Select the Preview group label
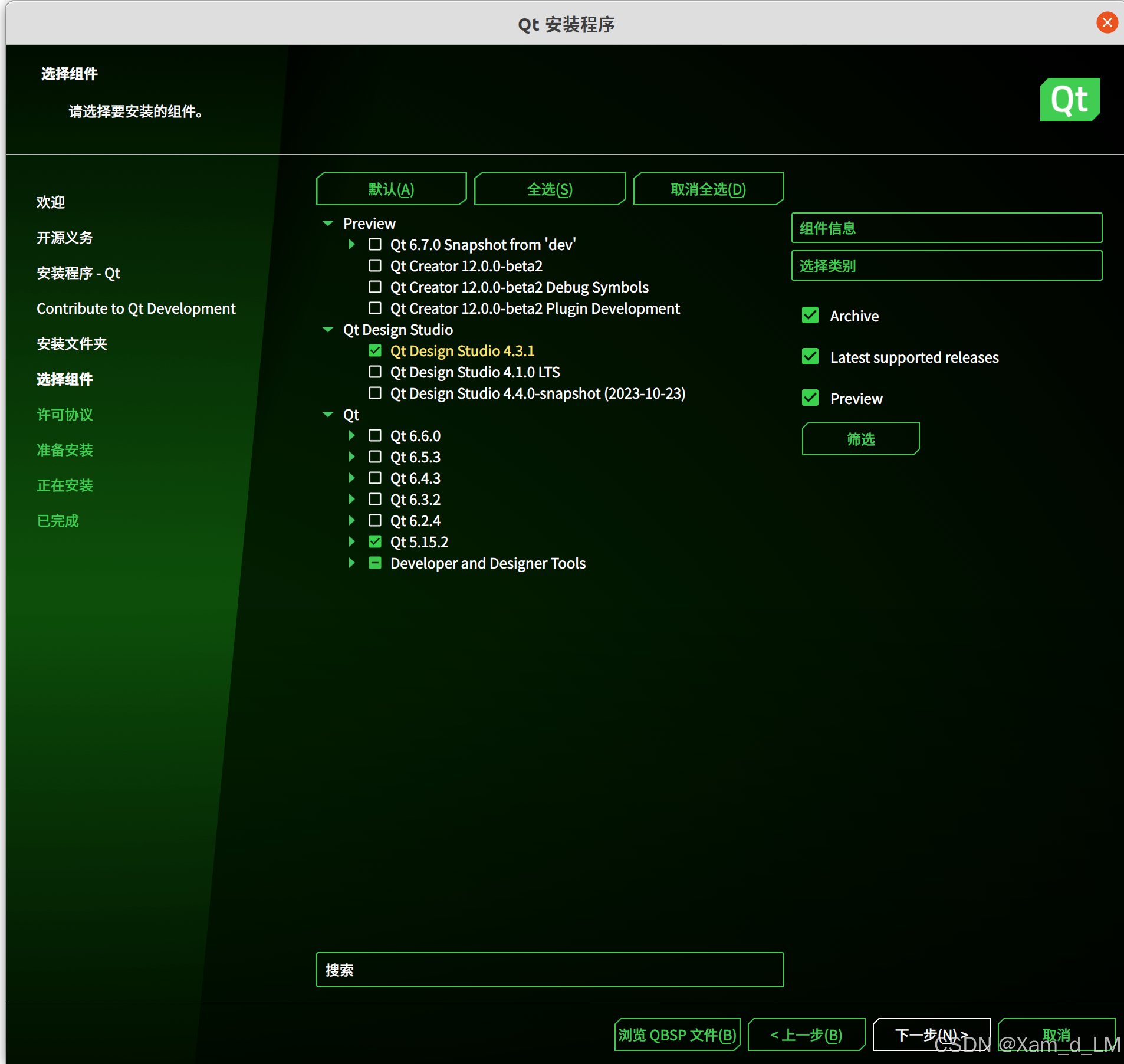The image size is (1124, 1064). click(369, 224)
